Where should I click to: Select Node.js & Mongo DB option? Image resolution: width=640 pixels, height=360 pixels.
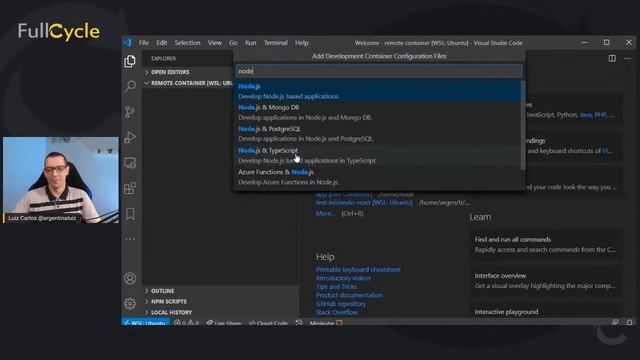pyautogui.click(x=378, y=112)
